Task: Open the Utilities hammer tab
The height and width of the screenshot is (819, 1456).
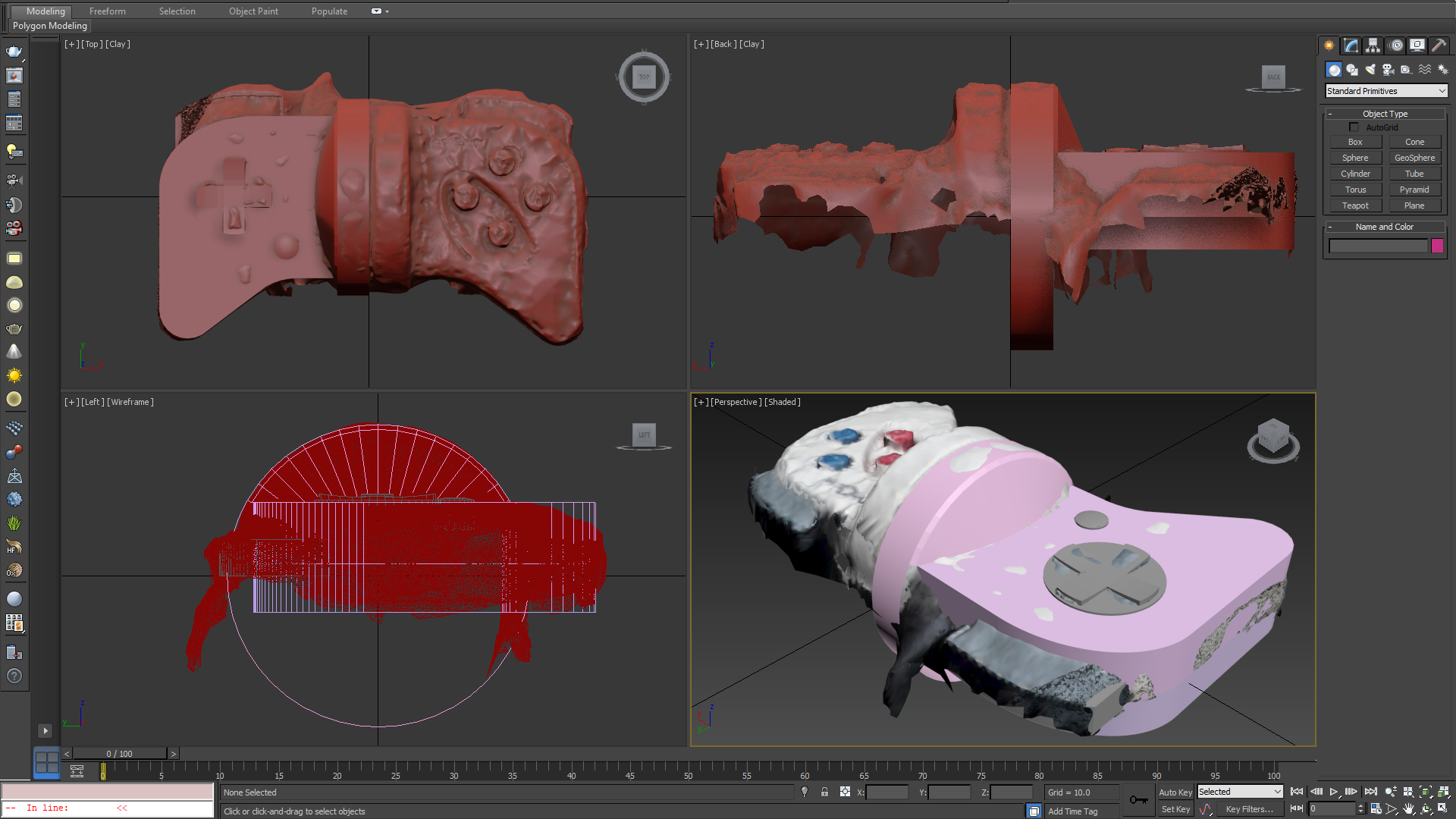Action: tap(1439, 45)
